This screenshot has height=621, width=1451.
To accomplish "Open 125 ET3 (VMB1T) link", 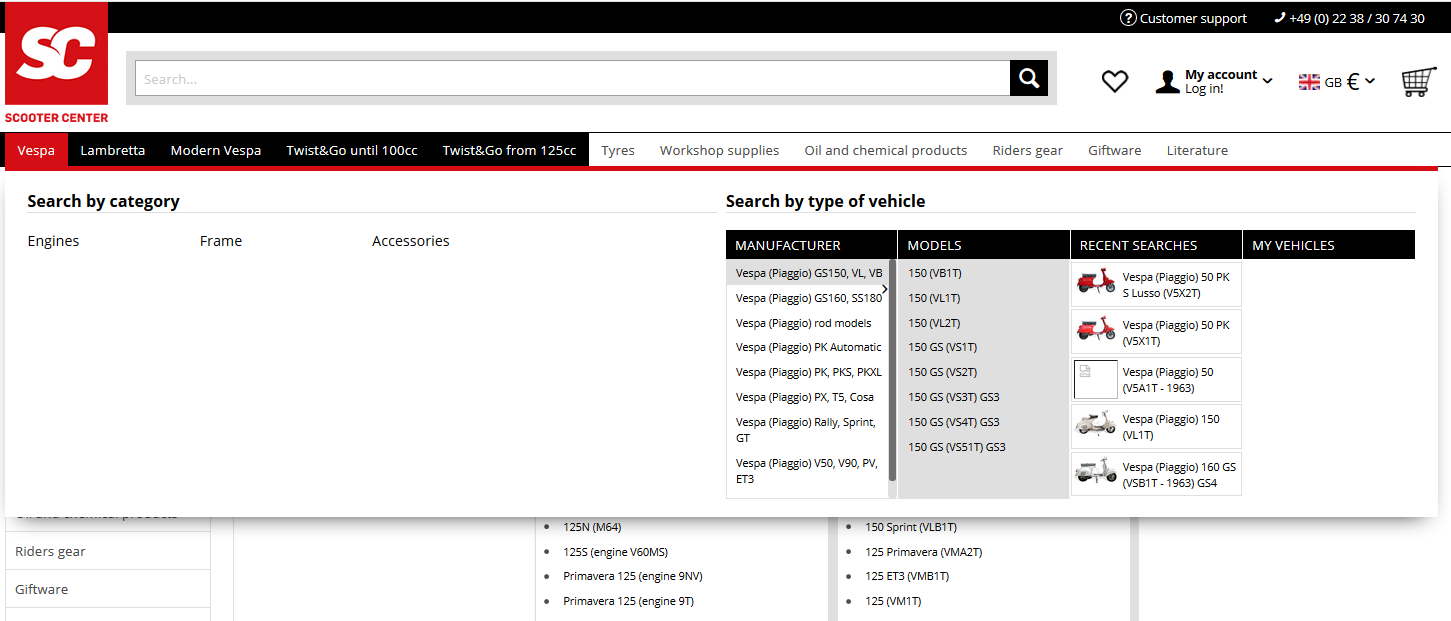I will 907,576.
